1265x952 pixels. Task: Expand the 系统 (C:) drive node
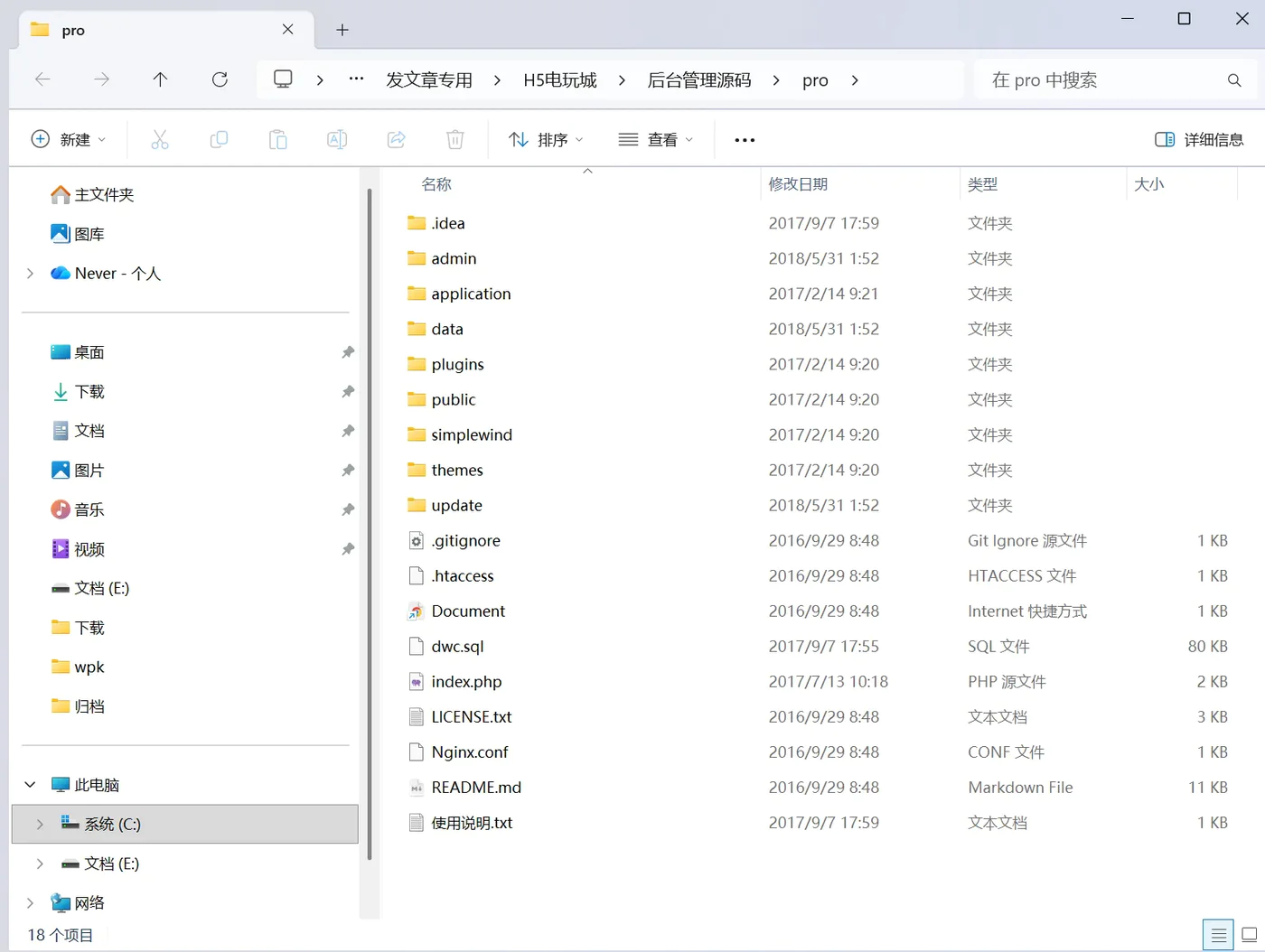pyautogui.click(x=40, y=824)
